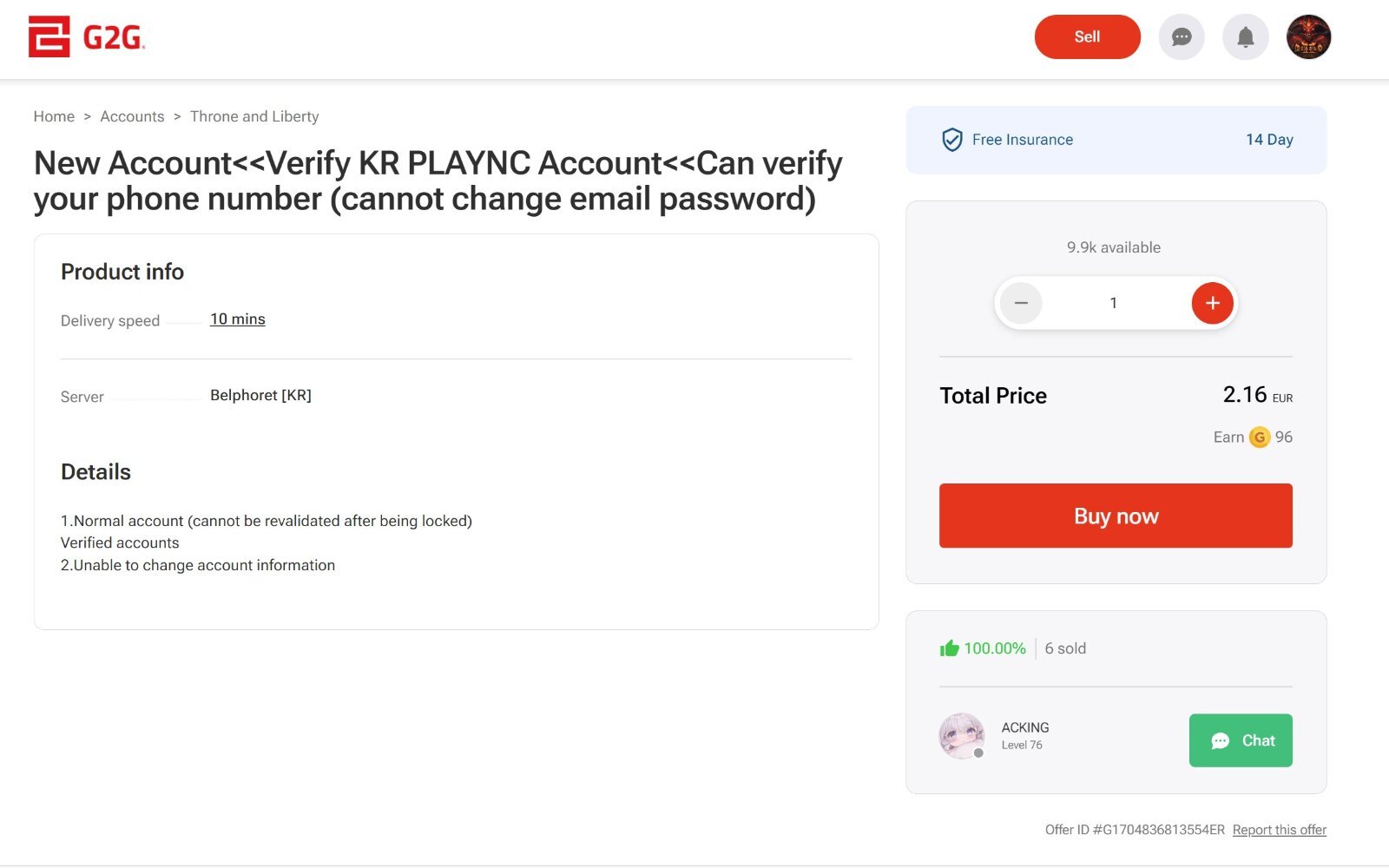
Task: Open Throne and Liberty breadcrumb
Action: click(x=254, y=116)
